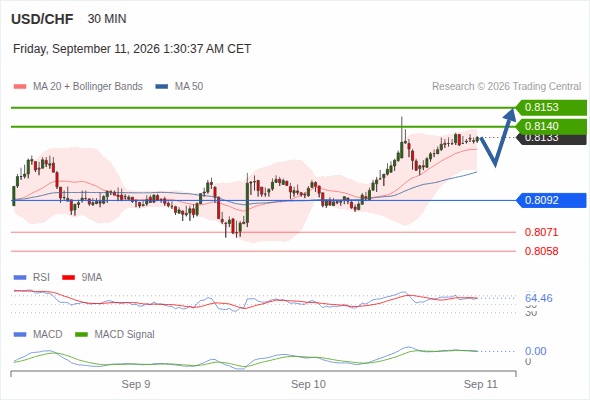Click the 64.46 RSI value label
Image resolution: width=590 pixels, height=400 pixels.
(539, 298)
